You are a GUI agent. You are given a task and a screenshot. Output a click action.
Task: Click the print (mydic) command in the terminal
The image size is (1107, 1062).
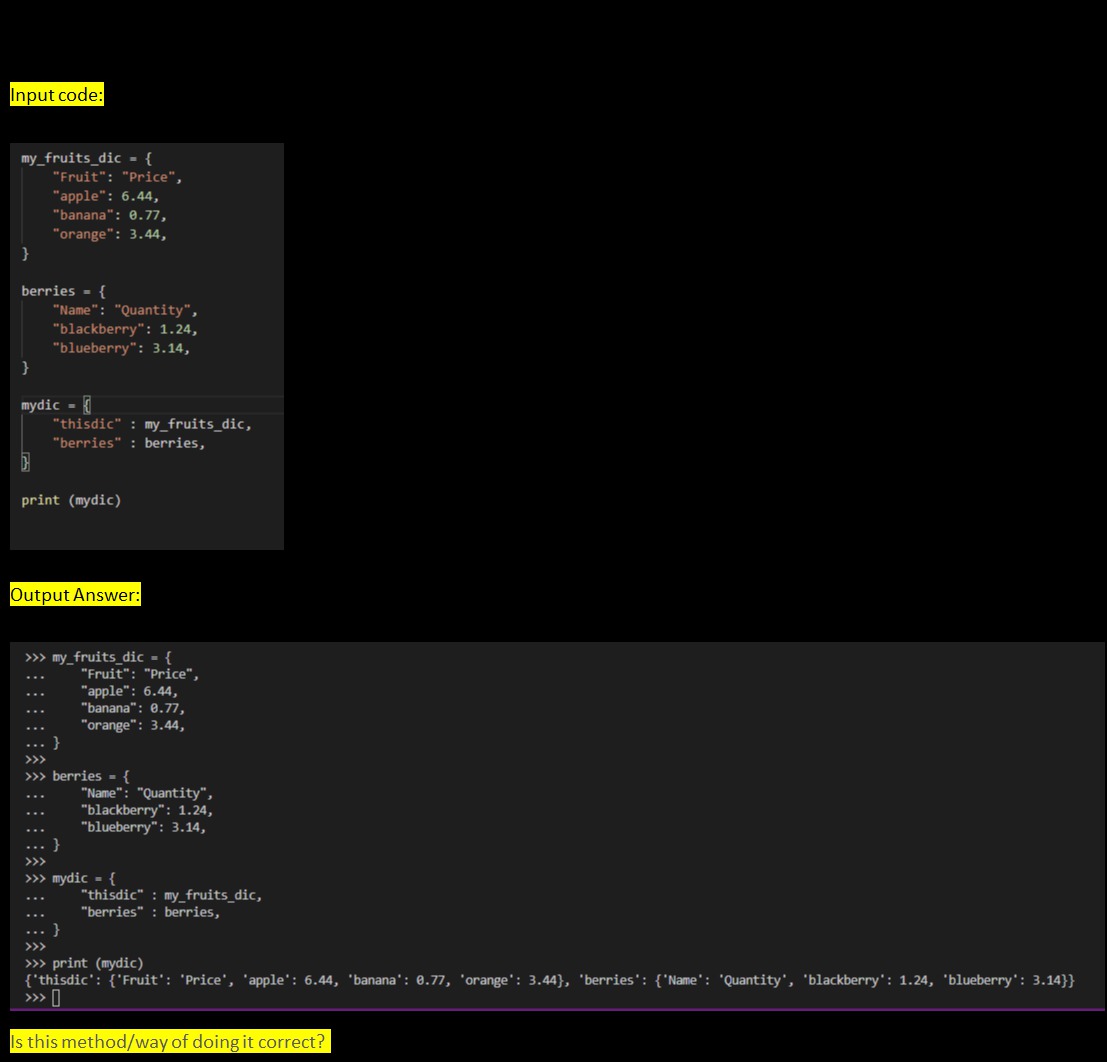(97, 963)
